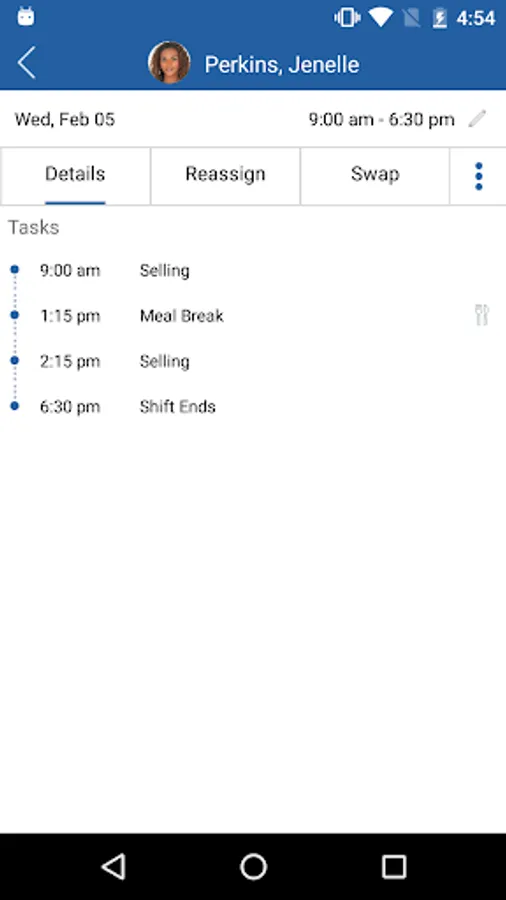506x900 pixels.
Task: Switch to the Details tab
Action: pyautogui.click(x=75, y=175)
